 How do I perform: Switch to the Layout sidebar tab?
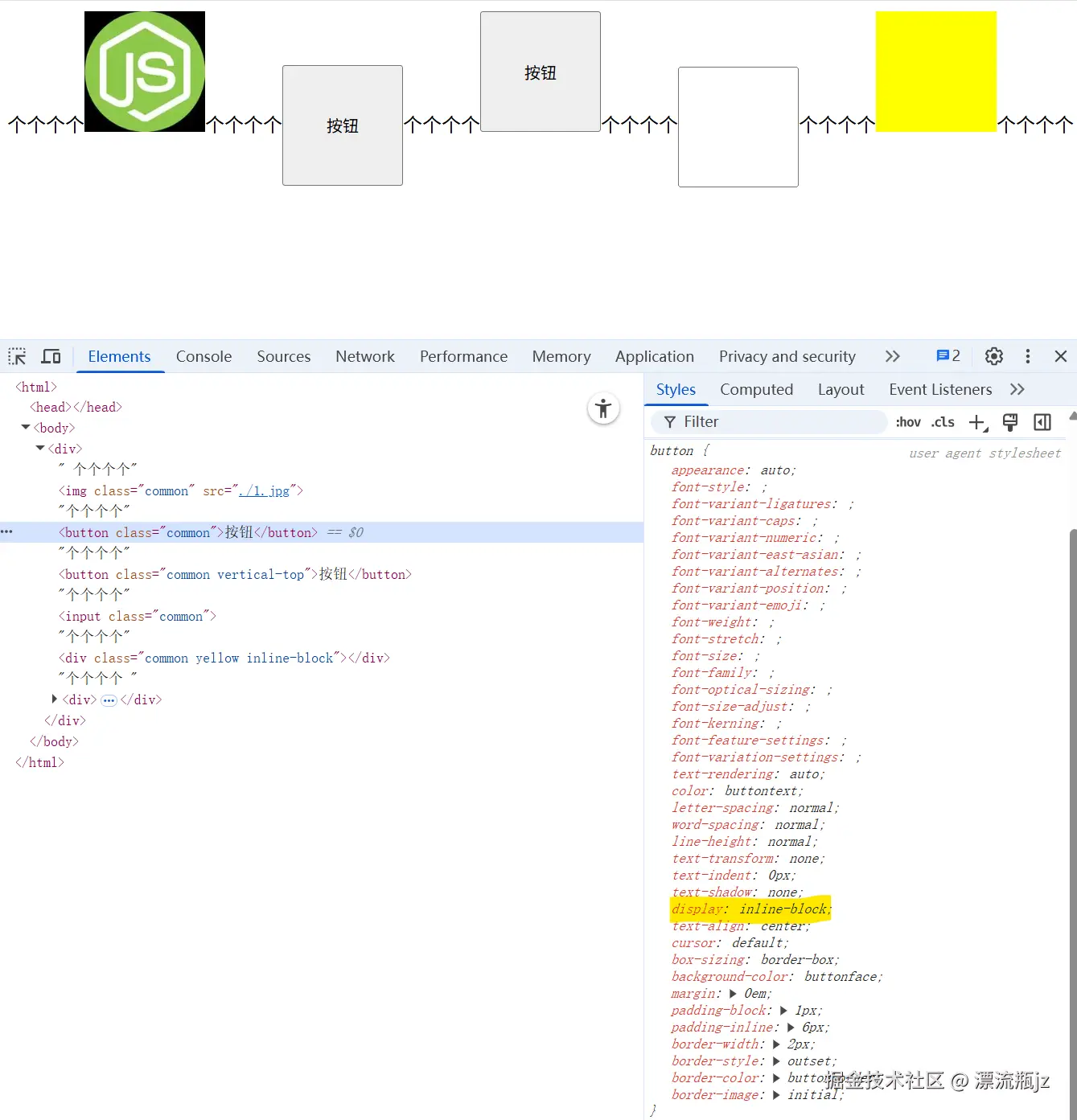coord(841,389)
